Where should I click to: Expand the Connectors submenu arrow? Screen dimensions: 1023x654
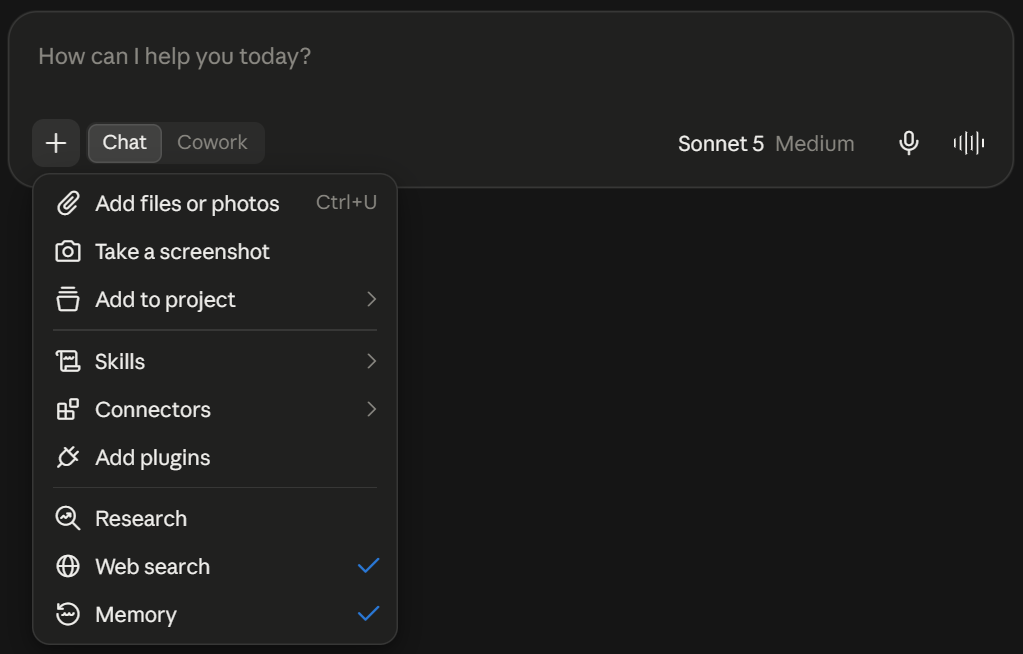coord(371,409)
